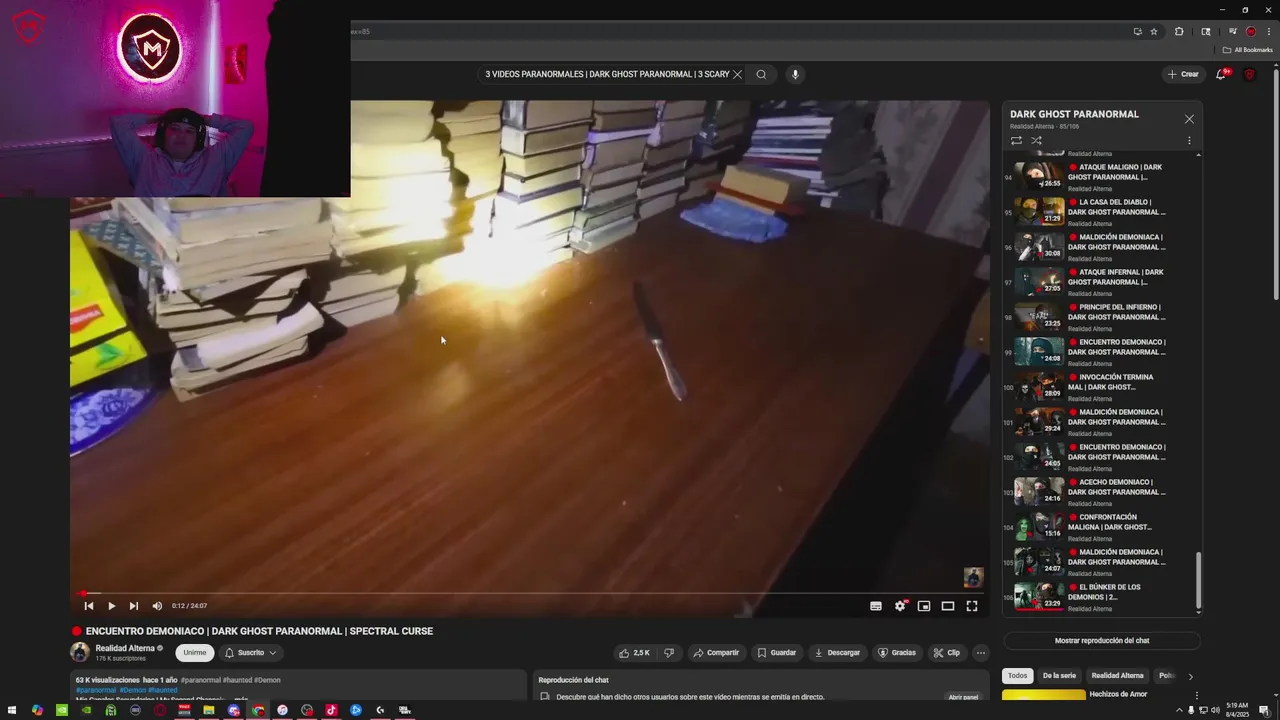The height and width of the screenshot is (720, 1280).
Task: Close the DARK GHOST PARANORMAL playlist panel
Action: [x=1189, y=119]
